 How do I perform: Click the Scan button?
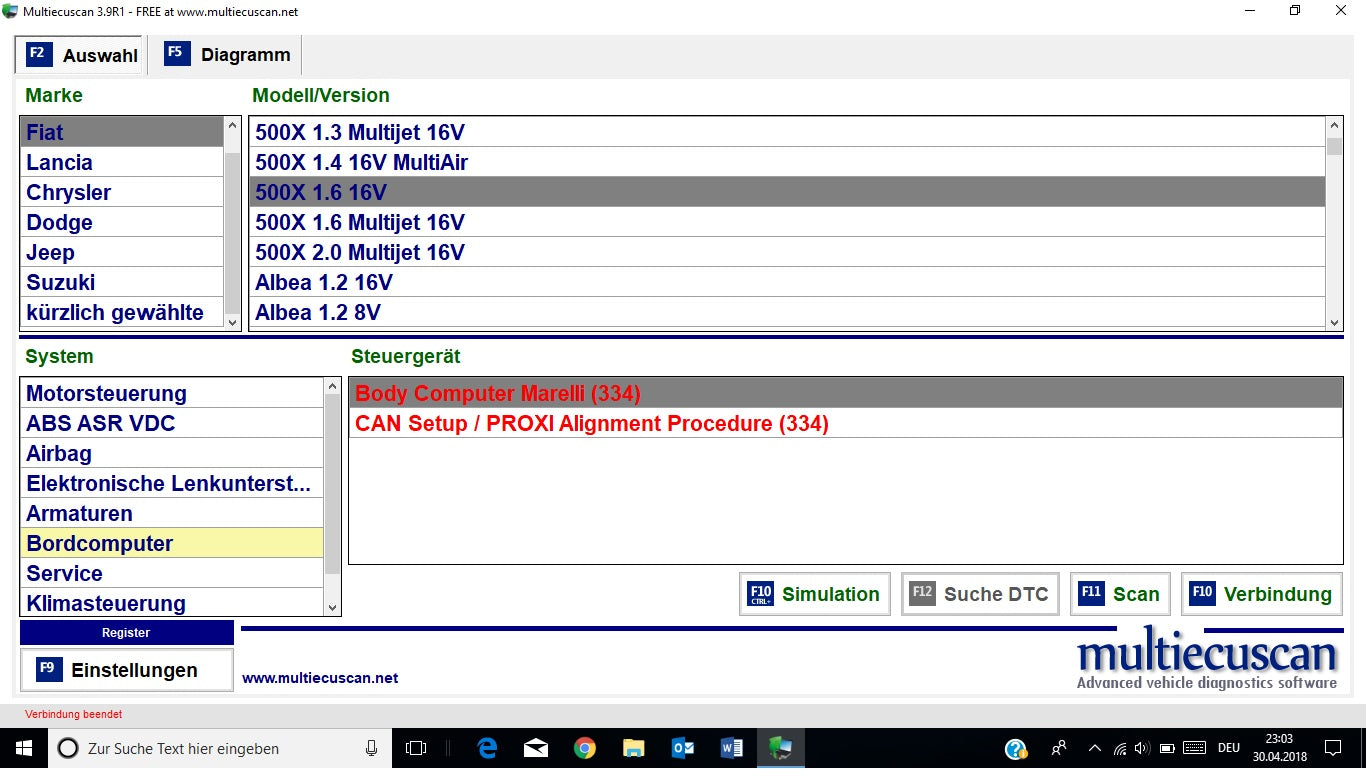(x=1120, y=594)
